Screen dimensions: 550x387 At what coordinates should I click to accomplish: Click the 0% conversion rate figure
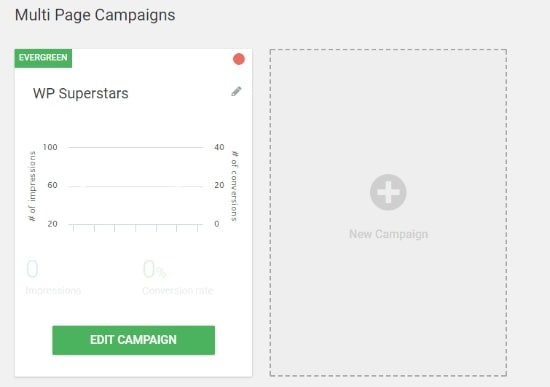click(x=154, y=269)
